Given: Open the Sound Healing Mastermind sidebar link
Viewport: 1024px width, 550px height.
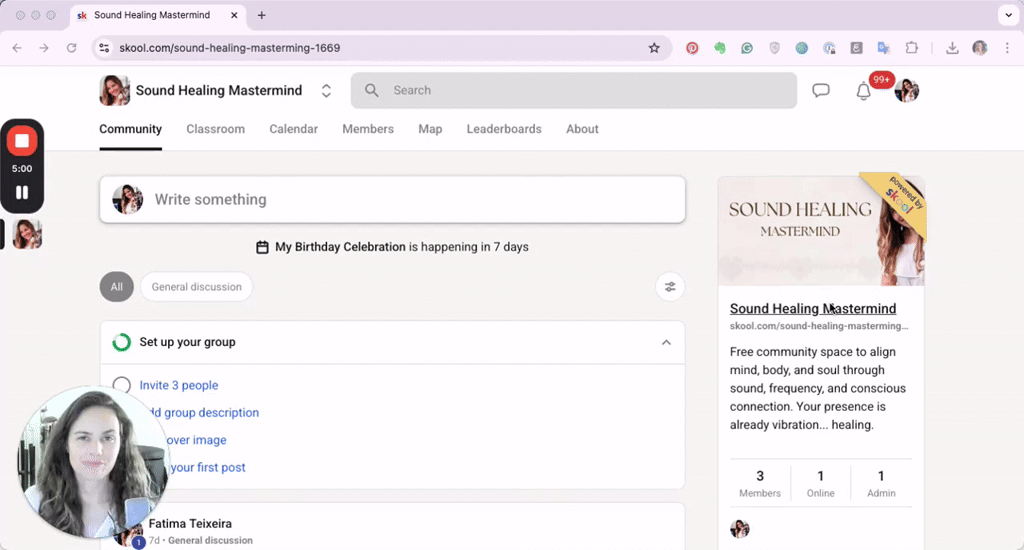Looking at the screenshot, I should point(812,309).
